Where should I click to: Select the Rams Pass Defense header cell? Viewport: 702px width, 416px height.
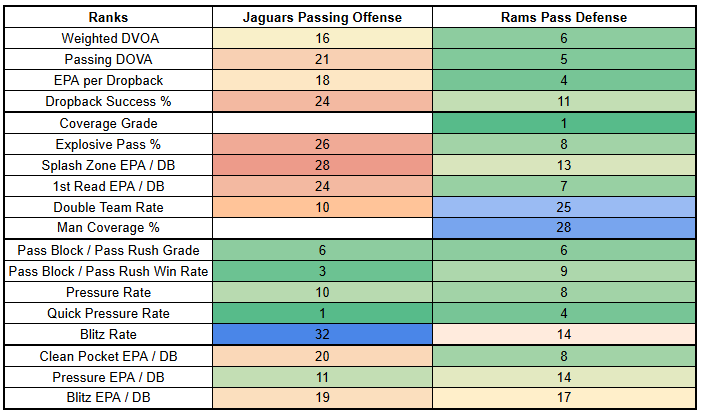(566, 18)
